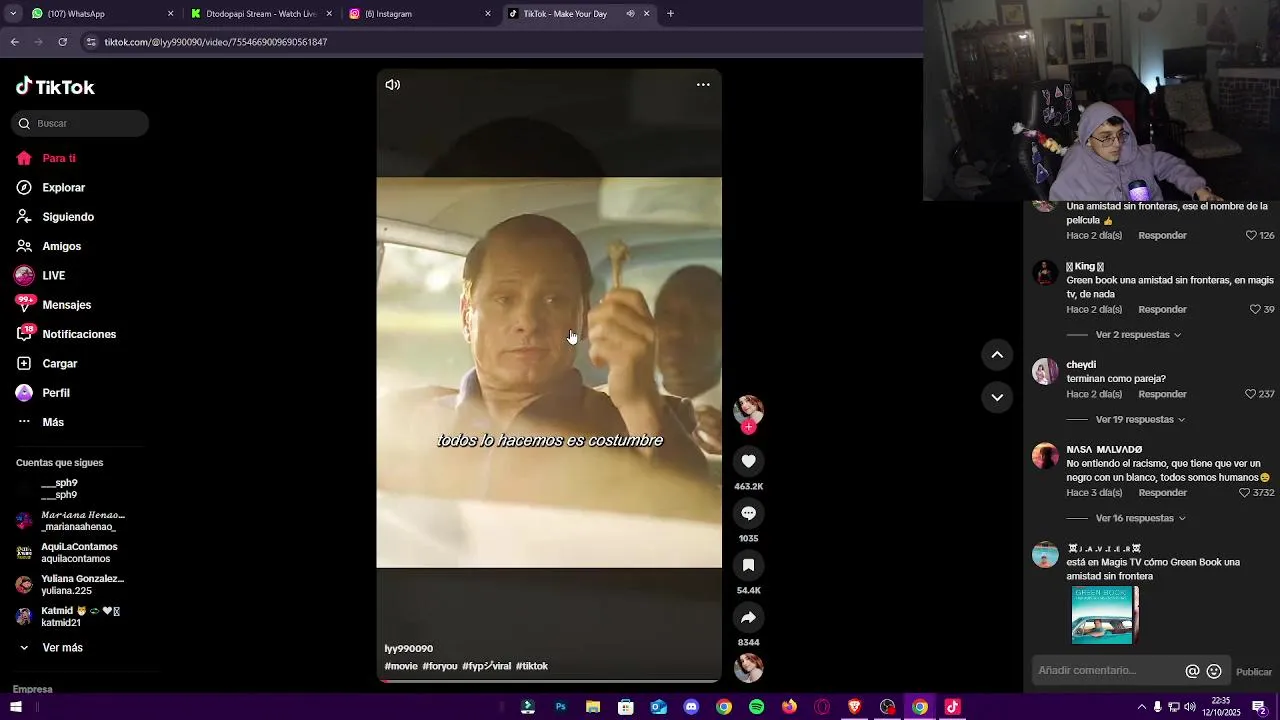Viewport: 1280px width, 720px height.
Task: Bookmark the video with the save icon
Action: [x=748, y=565]
